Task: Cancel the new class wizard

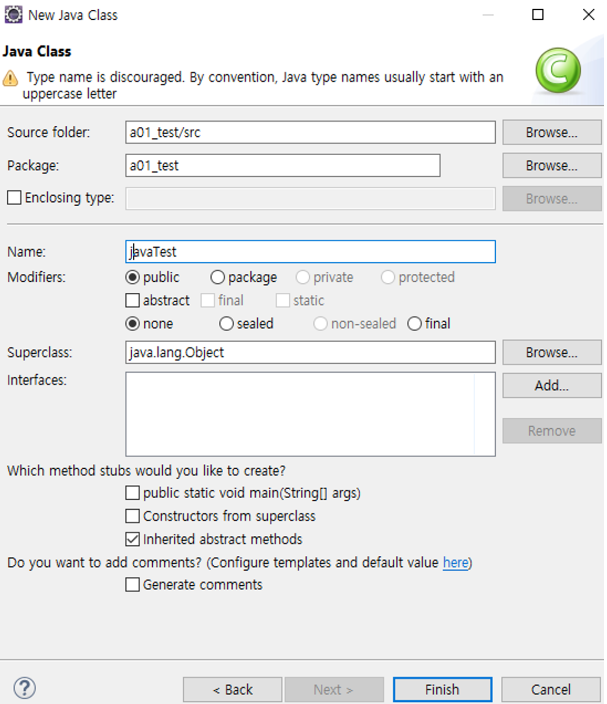Action: [x=551, y=690]
